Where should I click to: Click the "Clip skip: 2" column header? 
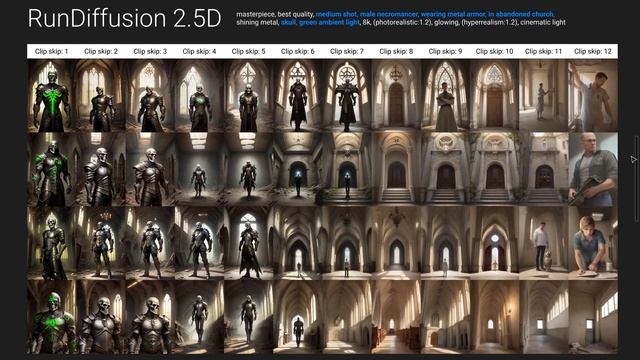click(x=101, y=51)
